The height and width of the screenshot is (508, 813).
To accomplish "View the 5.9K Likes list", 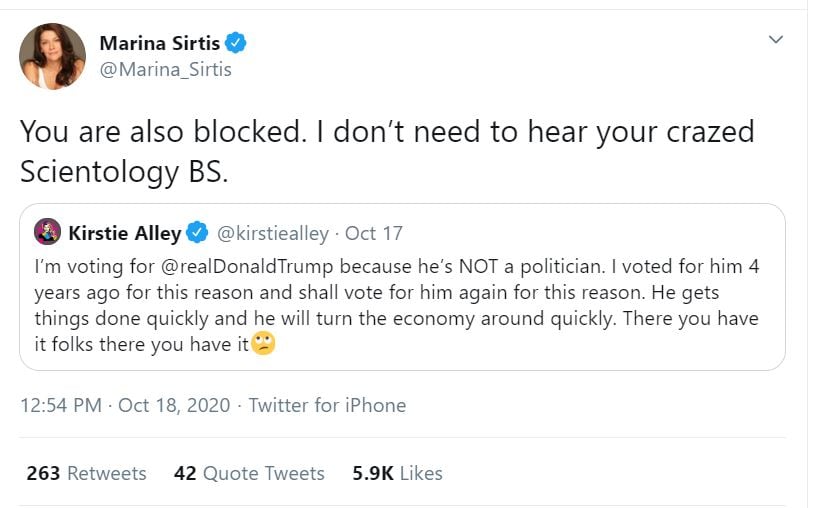I will (397, 473).
